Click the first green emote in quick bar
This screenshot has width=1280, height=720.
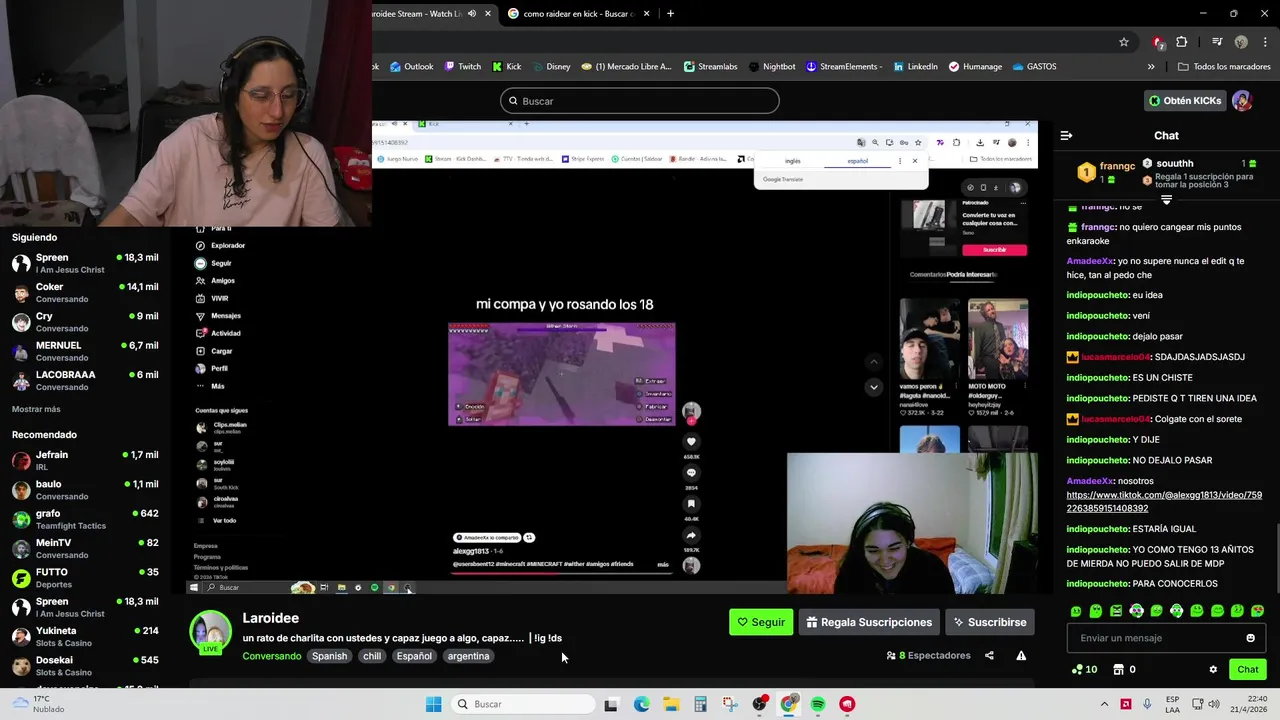coord(1076,611)
